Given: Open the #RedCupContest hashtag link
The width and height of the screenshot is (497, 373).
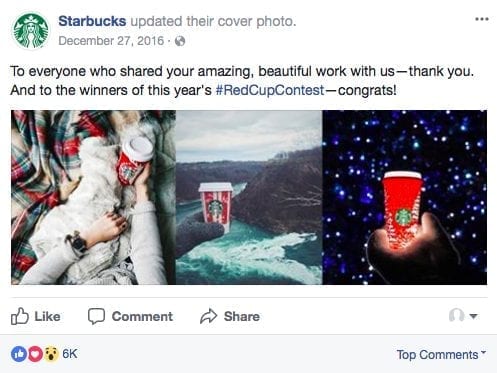Looking at the screenshot, I should (x=270, y=90).
